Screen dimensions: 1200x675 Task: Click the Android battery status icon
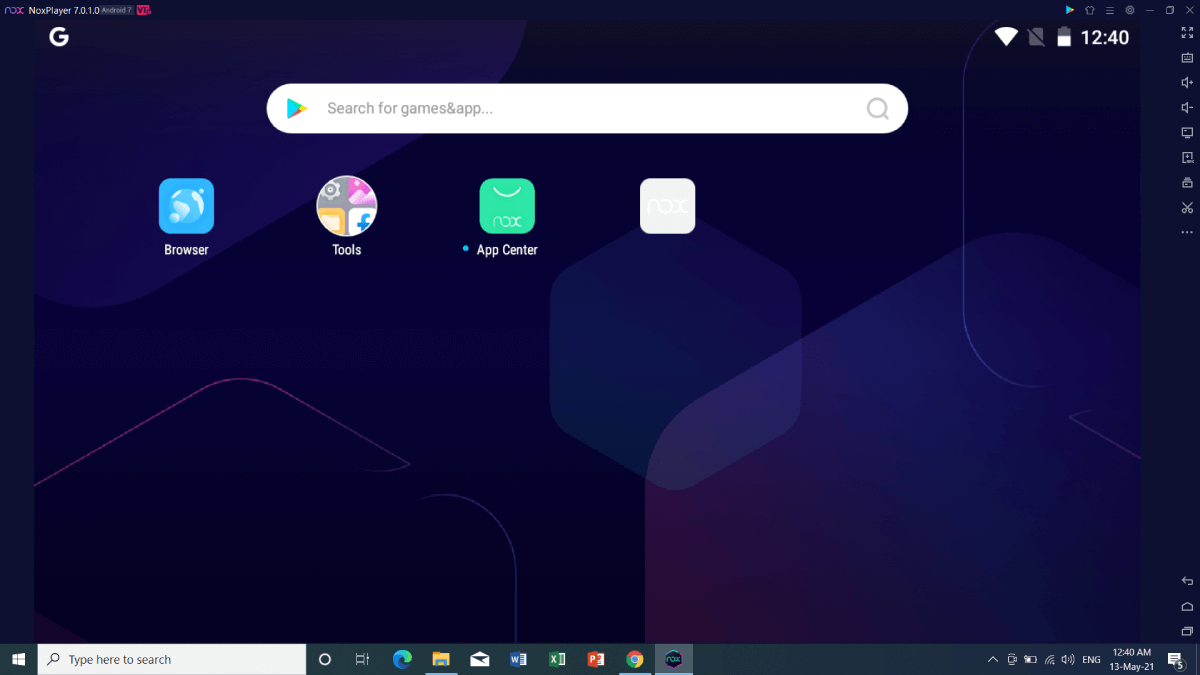click(x=1064, y=37)
